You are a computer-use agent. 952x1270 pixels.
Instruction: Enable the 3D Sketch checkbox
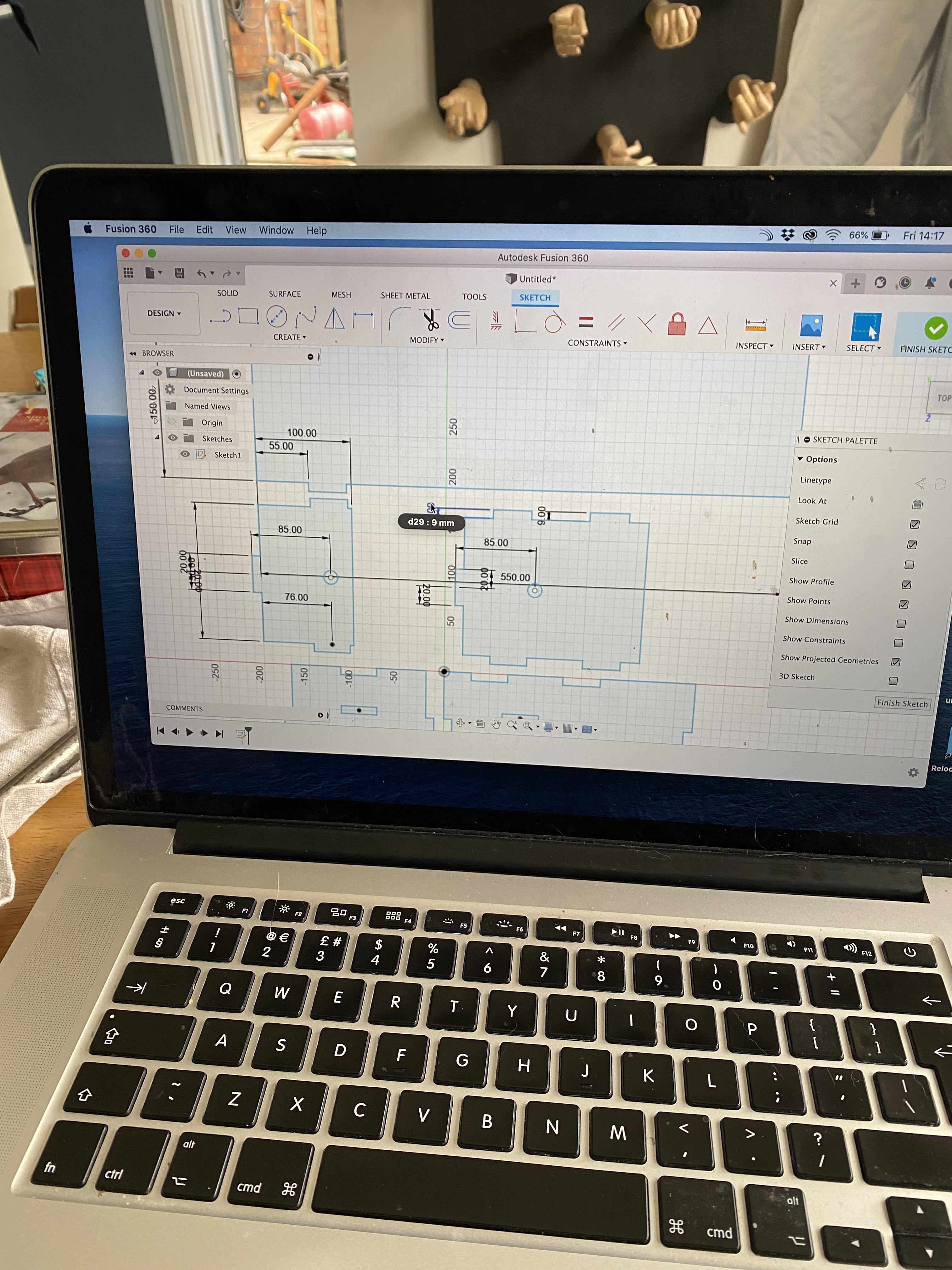coord(893,681)
